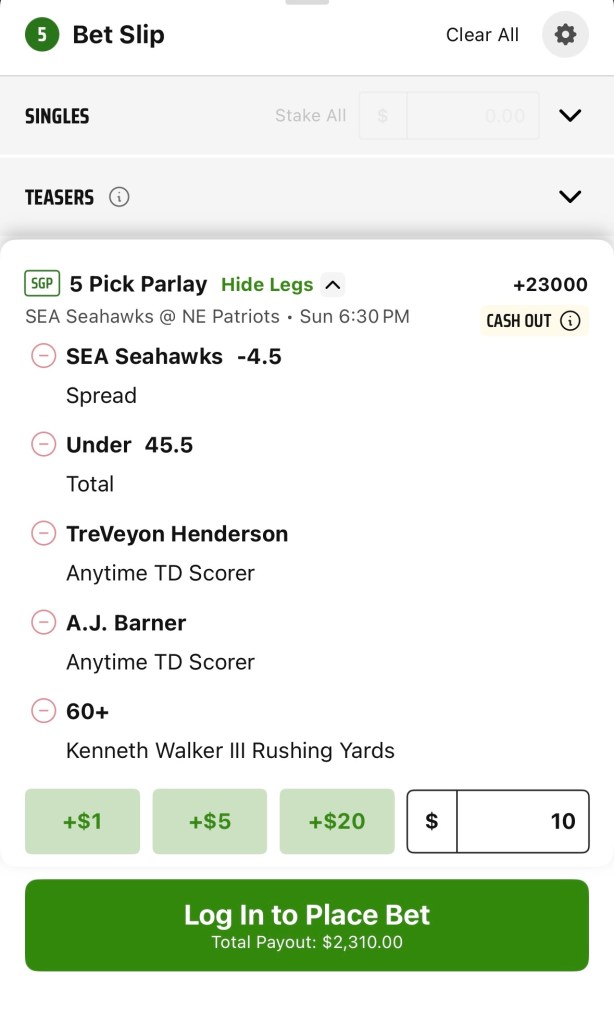Click the parlay stake amount field
614x1024 pixels.
tap(522, 821)
